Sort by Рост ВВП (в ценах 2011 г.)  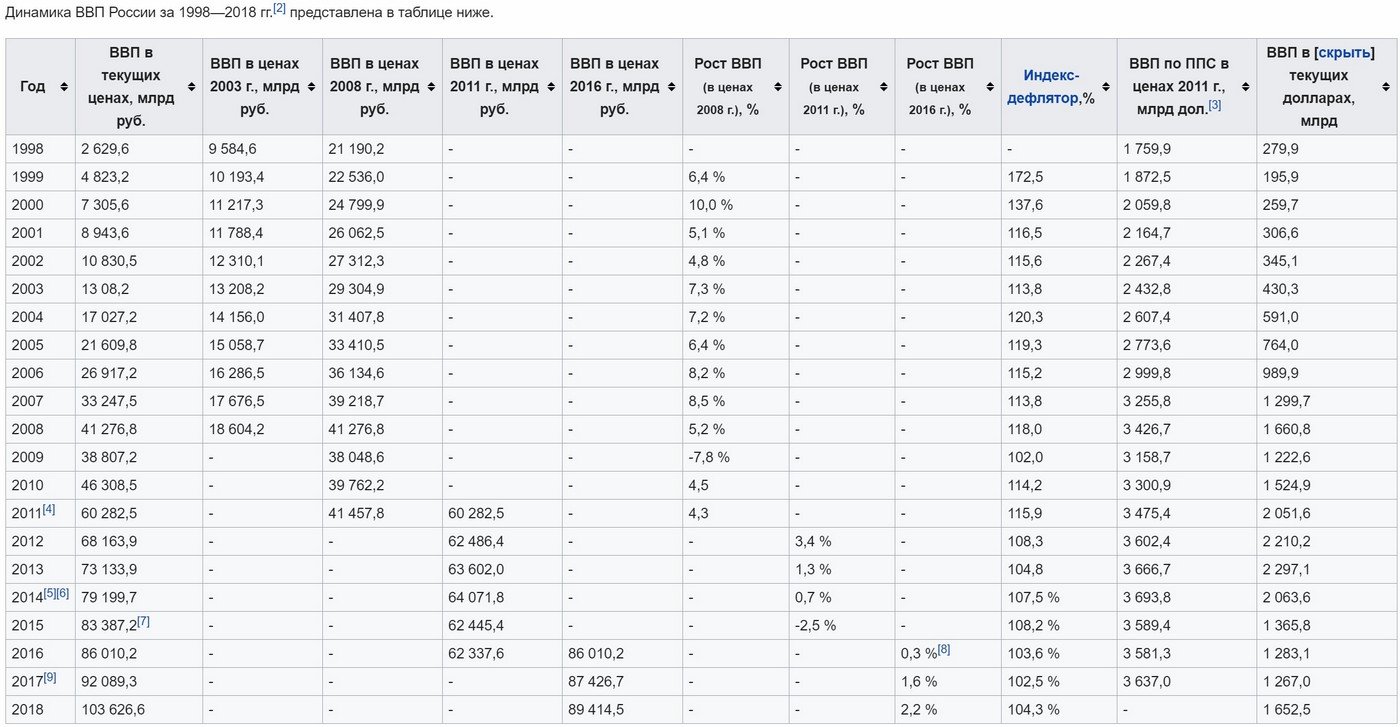883,87
